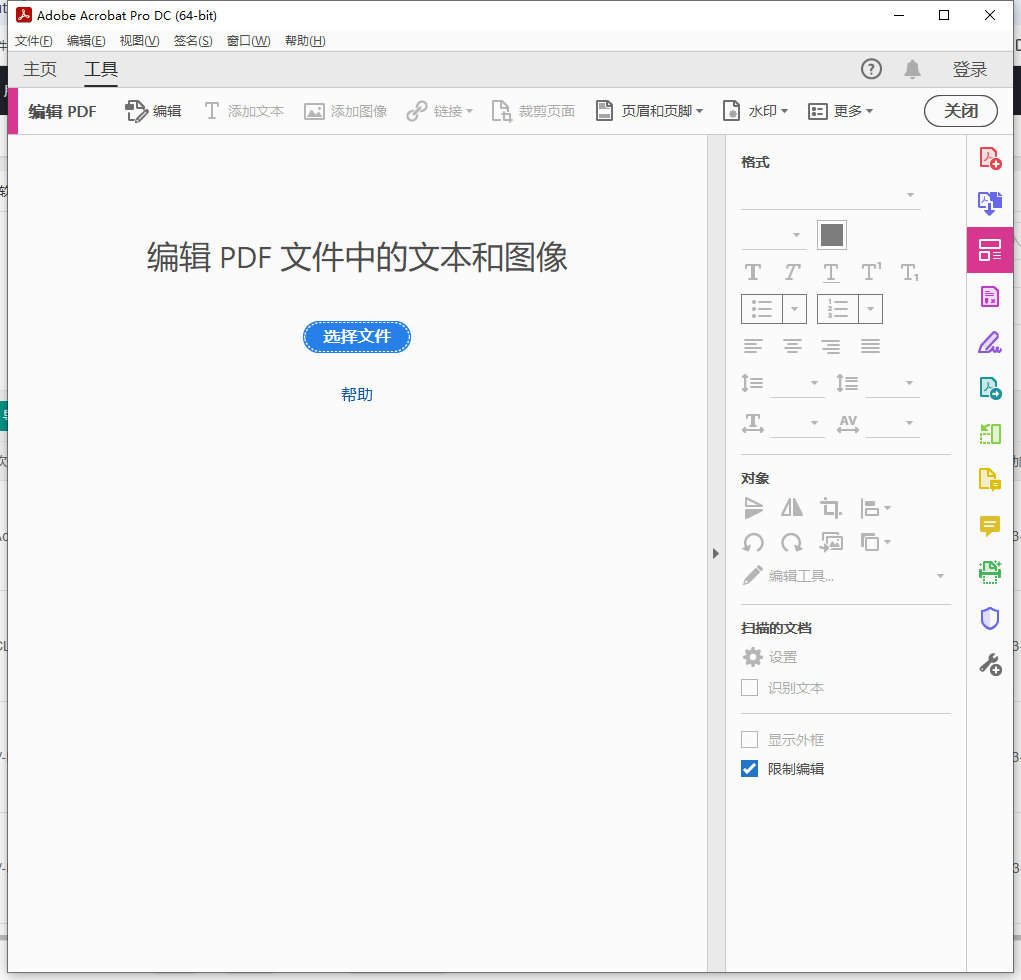Viewport: 1021px width, 980px height.
Task: Click the 帮助 link below the button
Action: [357, 394]
